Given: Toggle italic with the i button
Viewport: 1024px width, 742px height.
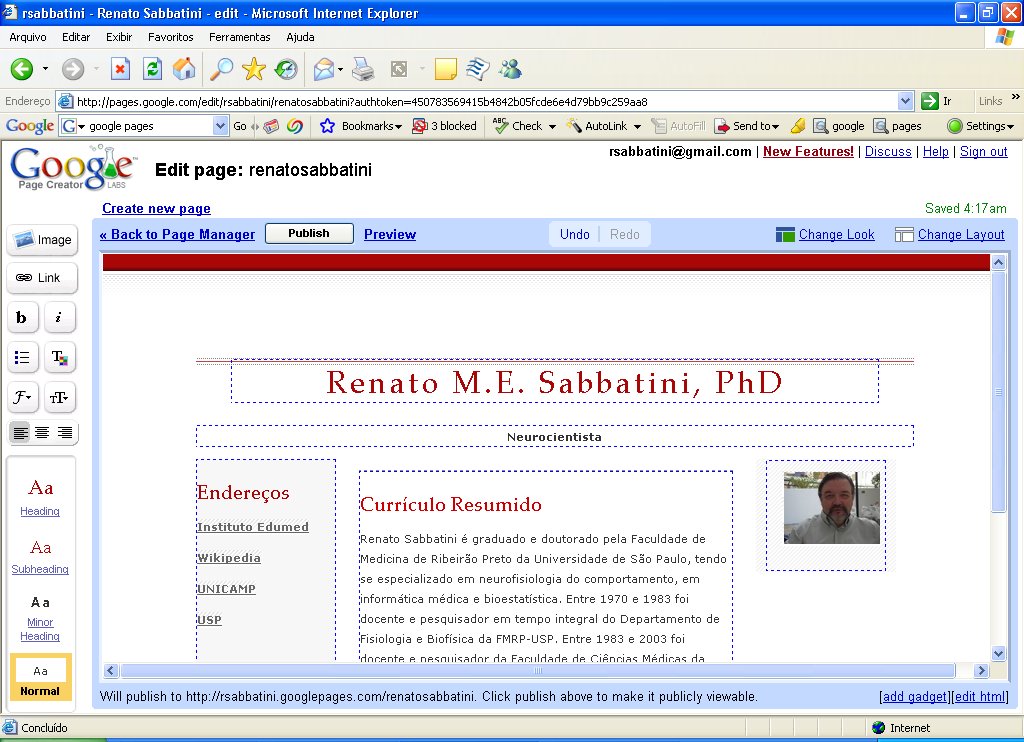Looking at the screenshot, I should point(59,317).
